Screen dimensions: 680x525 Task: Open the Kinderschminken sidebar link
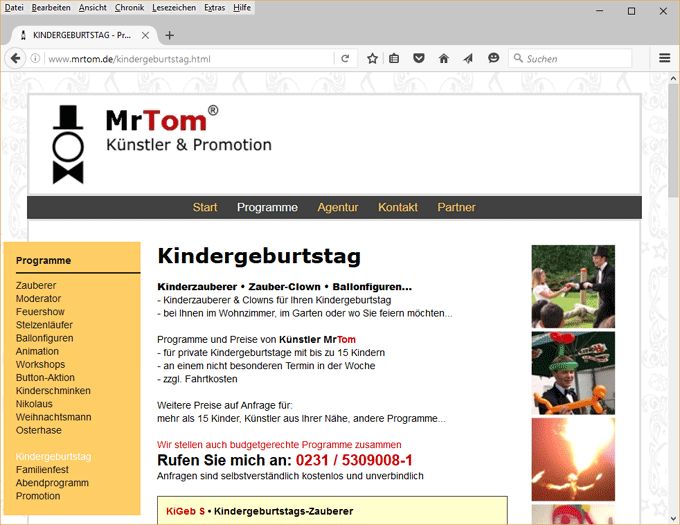(x=53, y=391)
